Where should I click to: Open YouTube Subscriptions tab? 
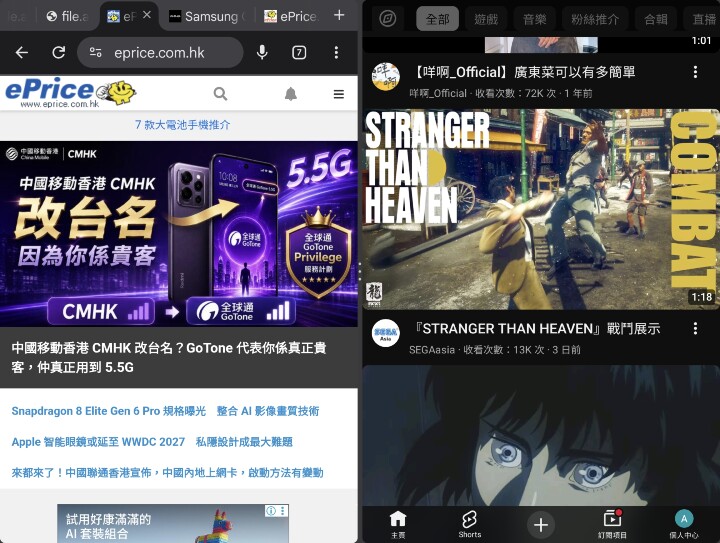[x=612, y=525]
